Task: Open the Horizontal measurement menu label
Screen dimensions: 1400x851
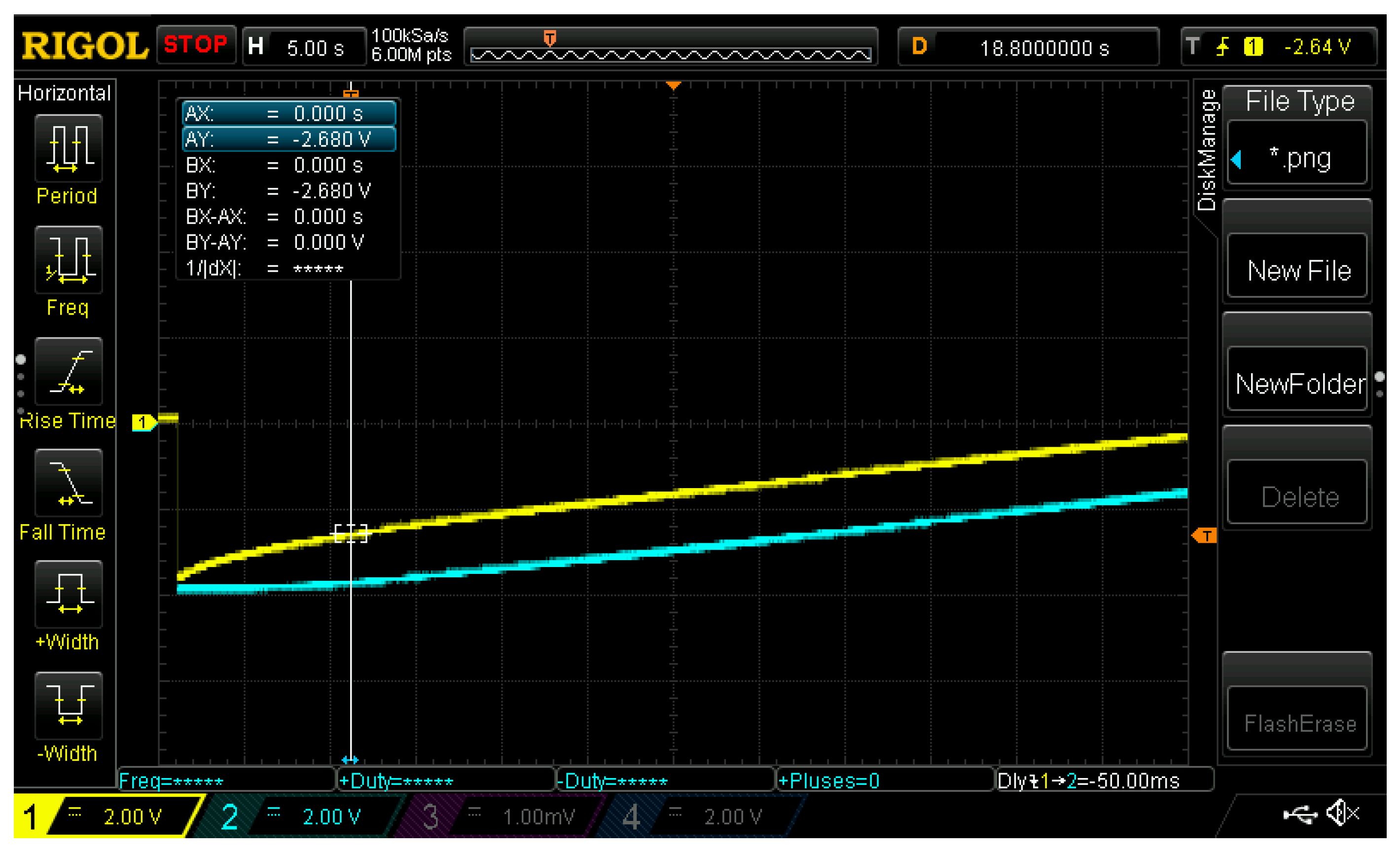Action: pos(64,93)
